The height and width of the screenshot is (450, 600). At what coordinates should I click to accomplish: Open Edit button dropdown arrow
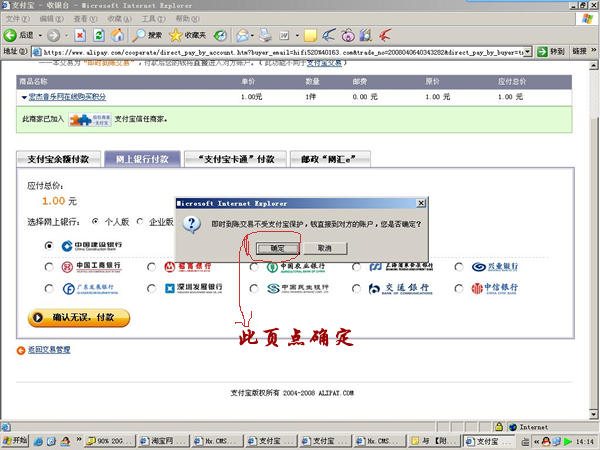(x=297, y=36)
